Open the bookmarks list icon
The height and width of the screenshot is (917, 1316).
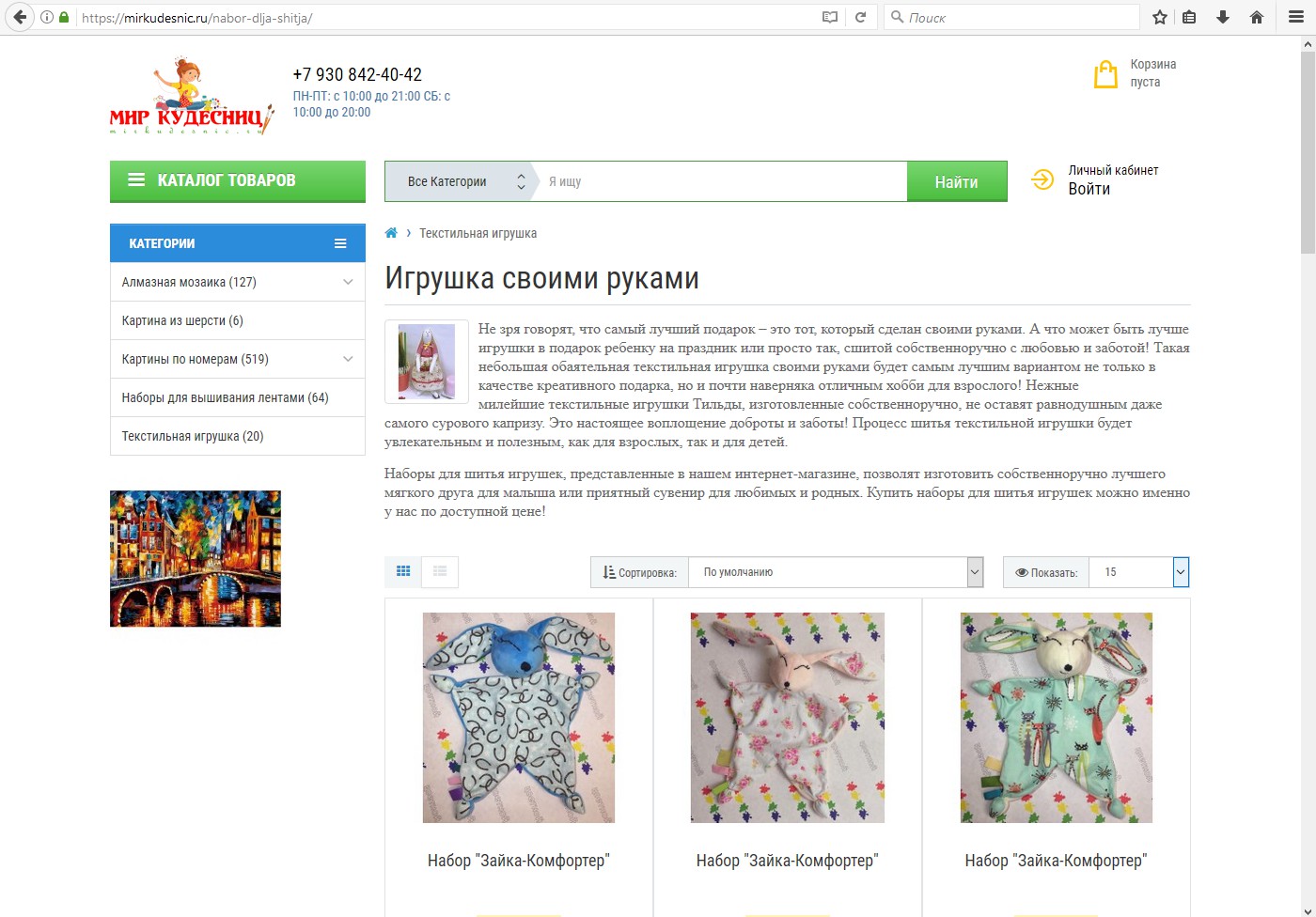pos(1189,17)
